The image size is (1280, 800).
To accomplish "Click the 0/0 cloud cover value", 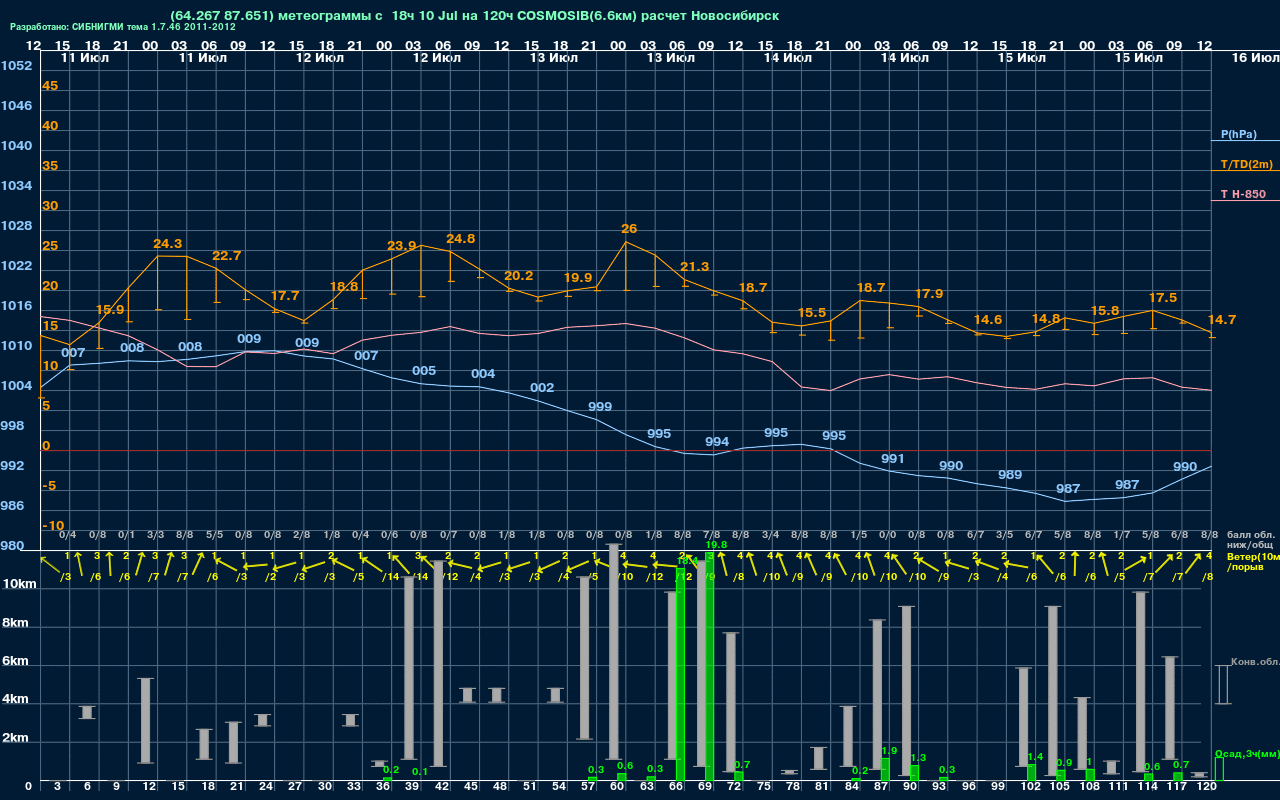I will 887,535.
